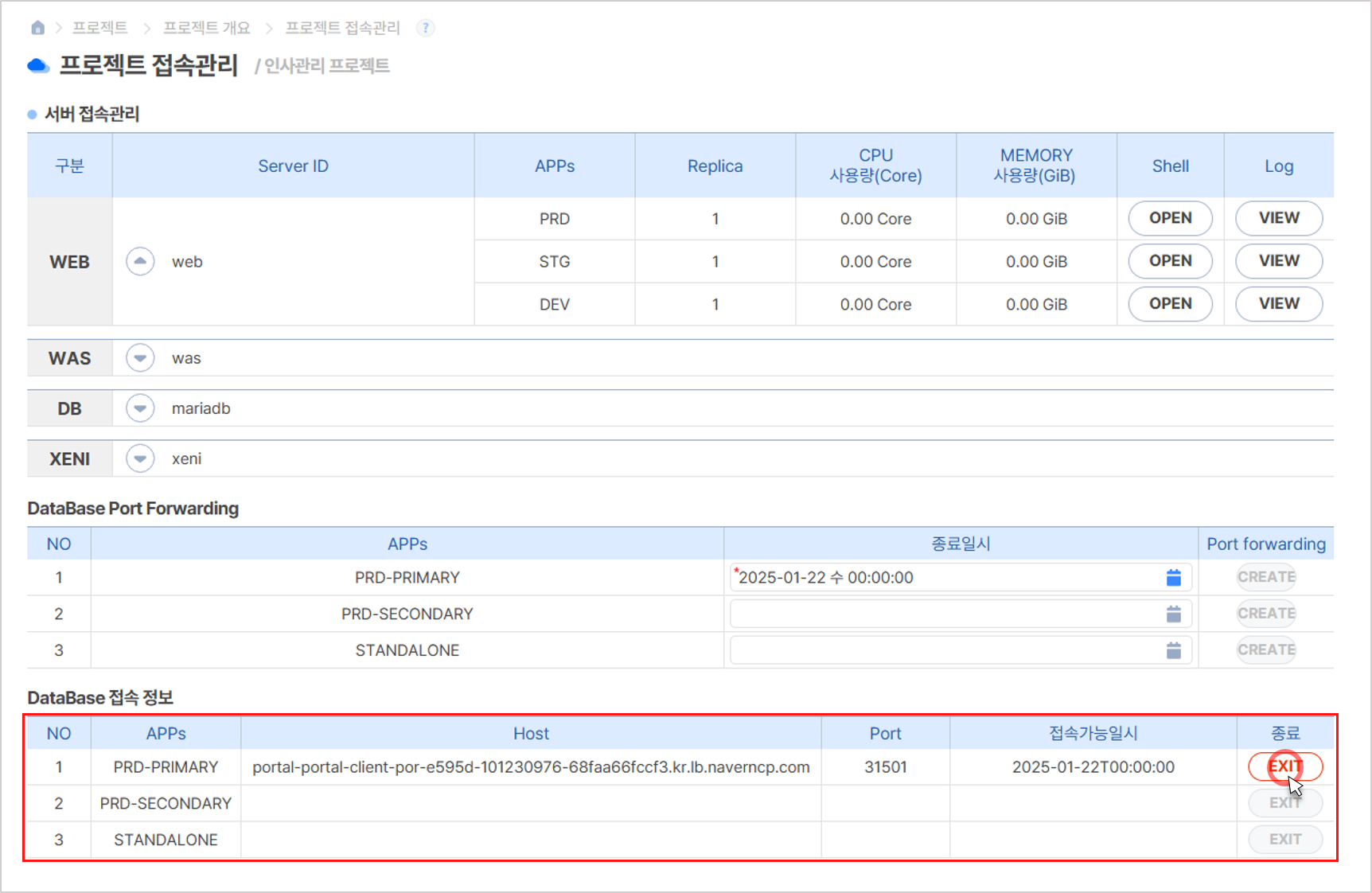This screenshot has height=893, width=1372.
Task: Click the DEV app name cell
Action: pos(555,305)
